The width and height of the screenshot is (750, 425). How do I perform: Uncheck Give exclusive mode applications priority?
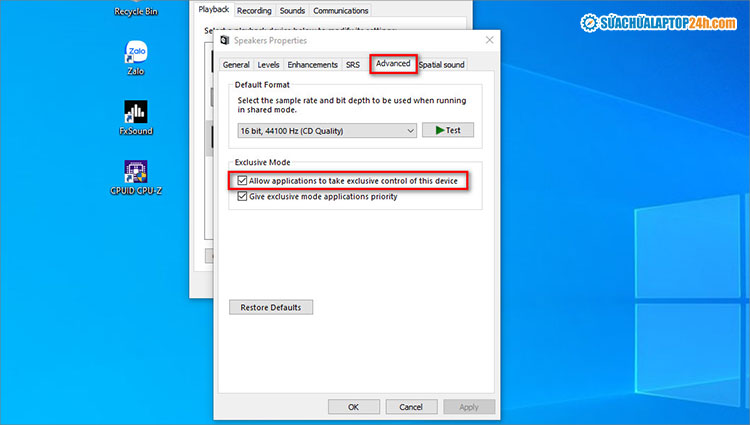click(x=243, y=197)
